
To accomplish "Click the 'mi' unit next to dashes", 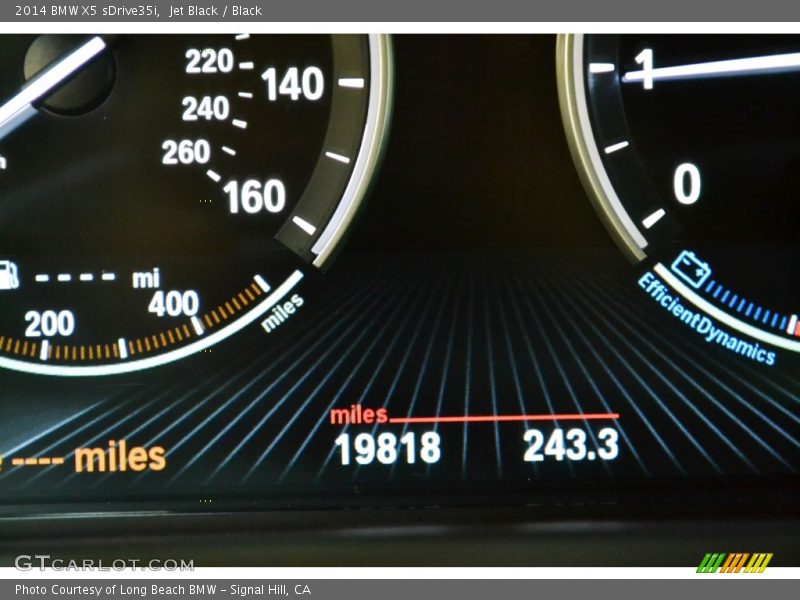I will pyautogui.click(x=146, y=279).
